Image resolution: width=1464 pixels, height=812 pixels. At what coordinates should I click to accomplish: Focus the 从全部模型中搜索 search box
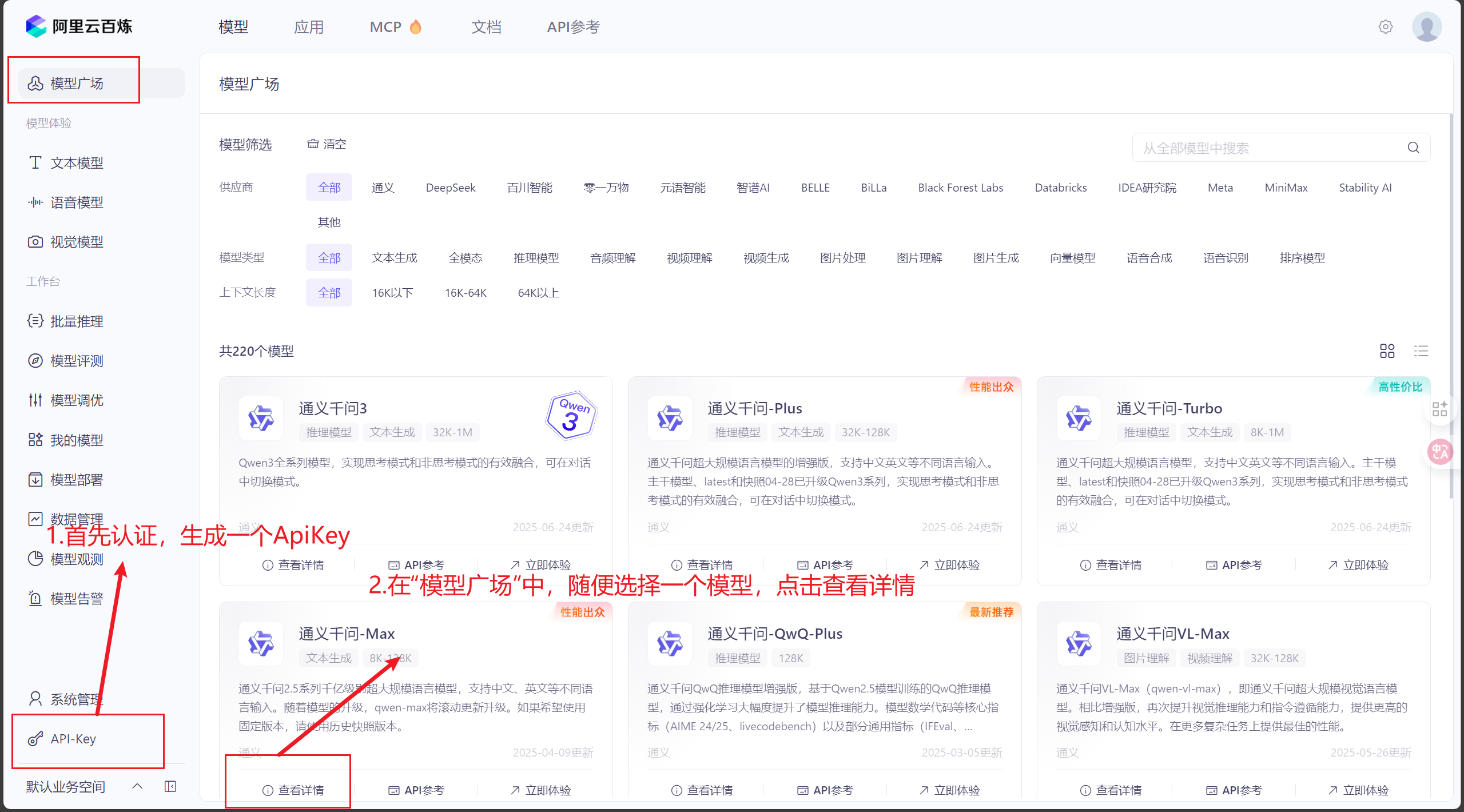click(1281, 148)
